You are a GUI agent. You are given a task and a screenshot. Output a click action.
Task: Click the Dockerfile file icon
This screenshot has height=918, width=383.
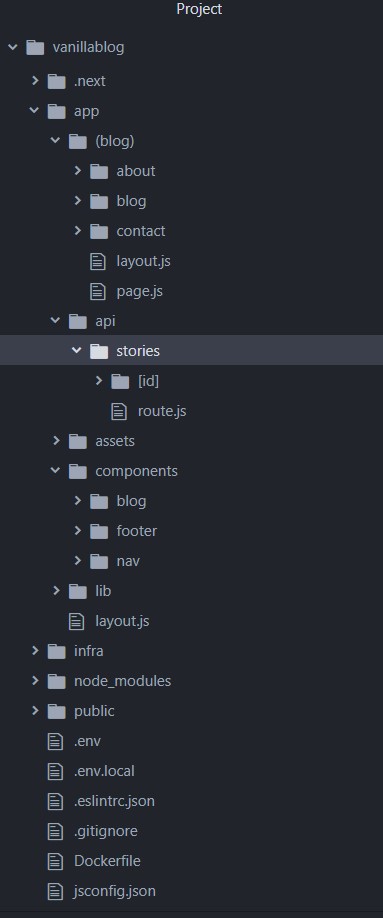point(55,861)
